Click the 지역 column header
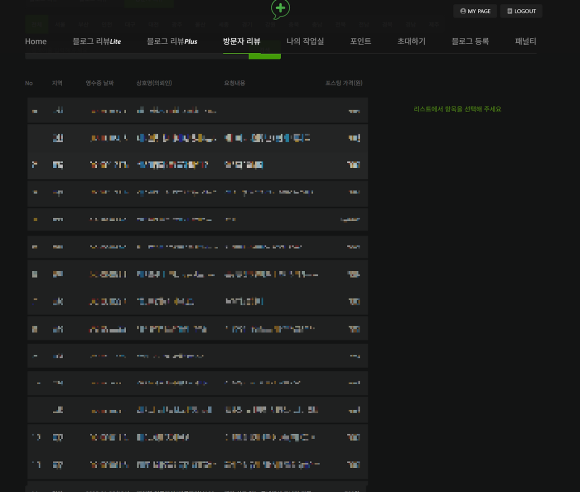Screen dimensions: 580x492 [57, 83]
